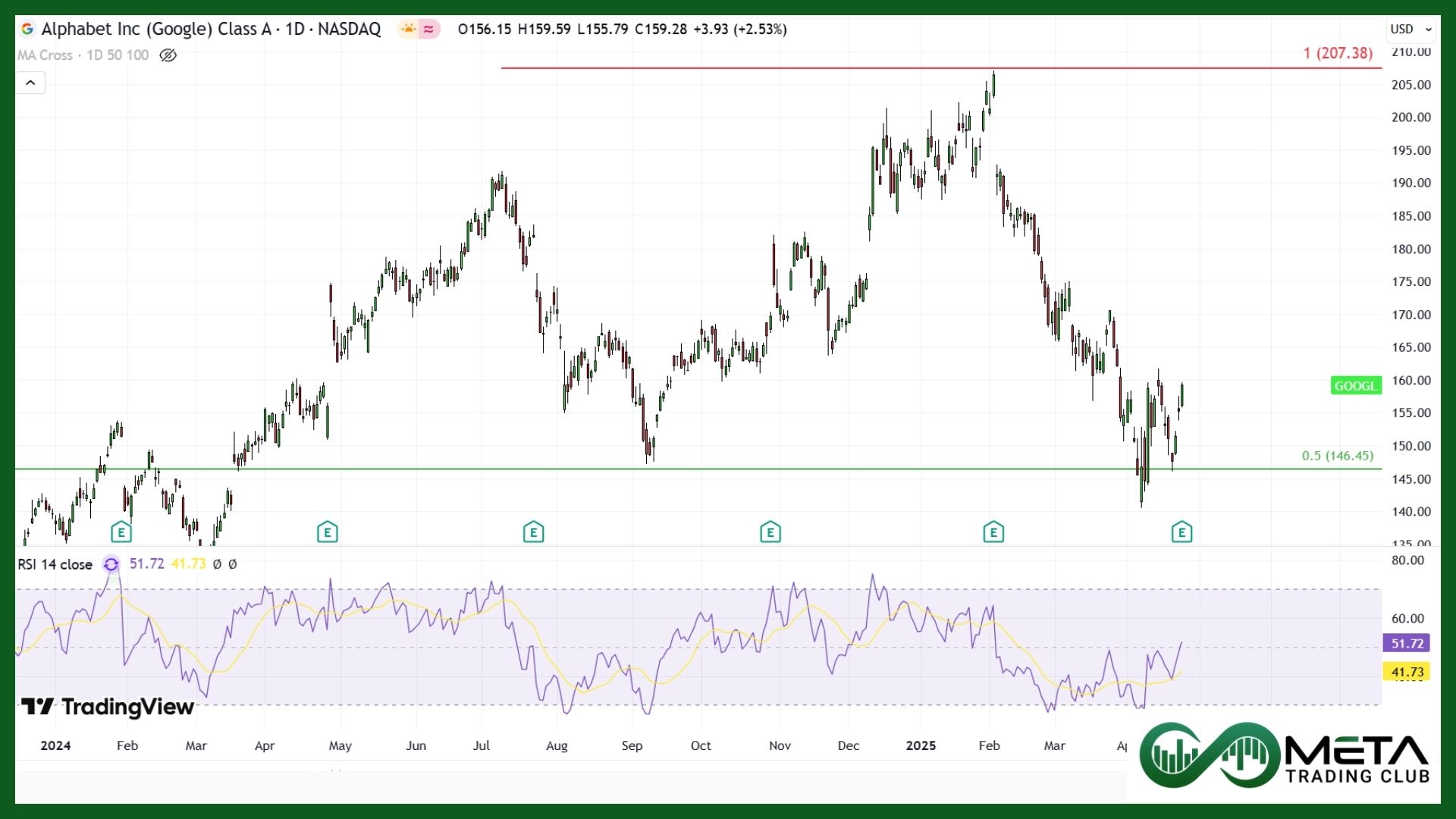Viewport: 1456px width, 819px height.
Task: Click the 200.00 price axis label
Action: coord(1411,118)
